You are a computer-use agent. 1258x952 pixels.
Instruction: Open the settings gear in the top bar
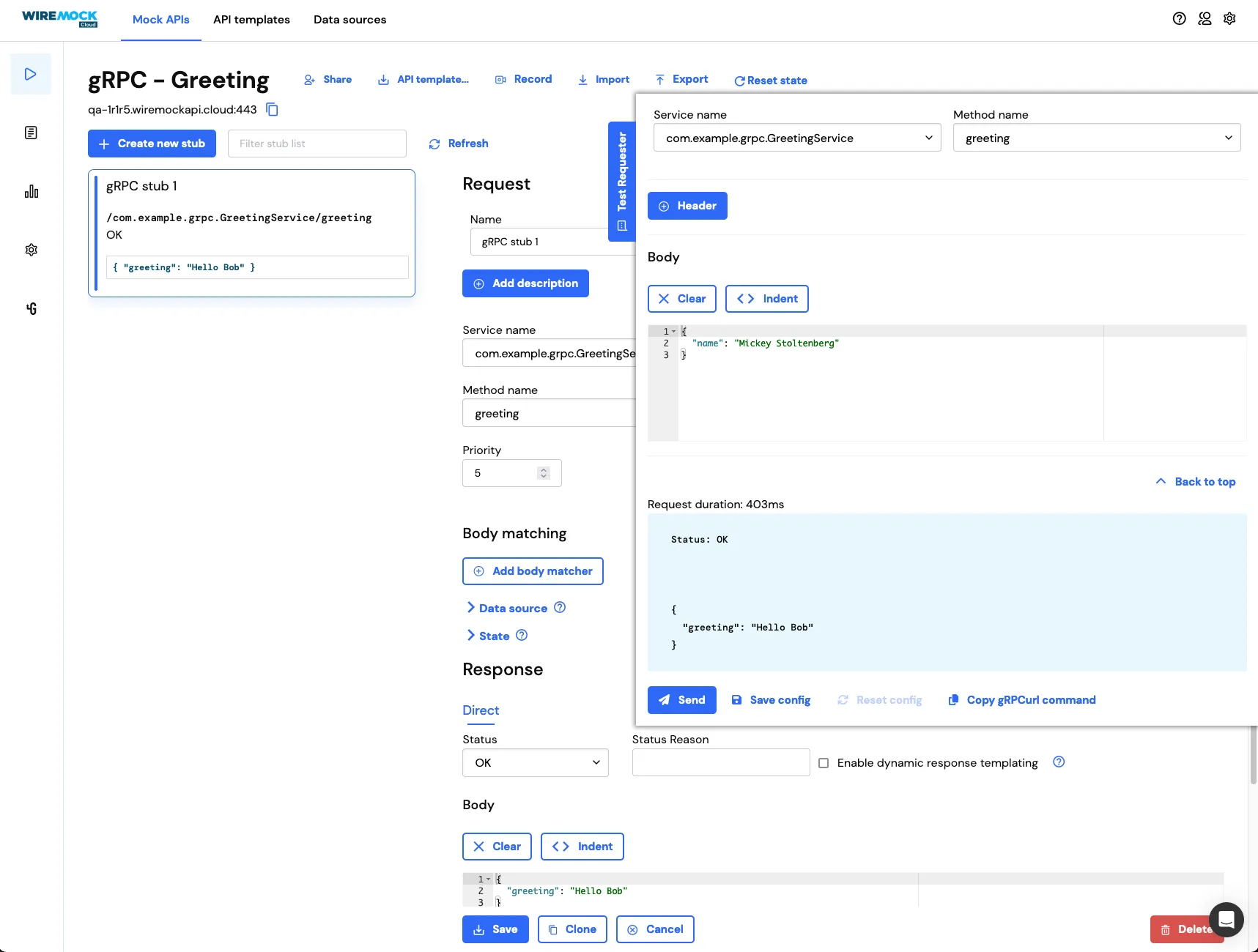[x=1229, y=19]
